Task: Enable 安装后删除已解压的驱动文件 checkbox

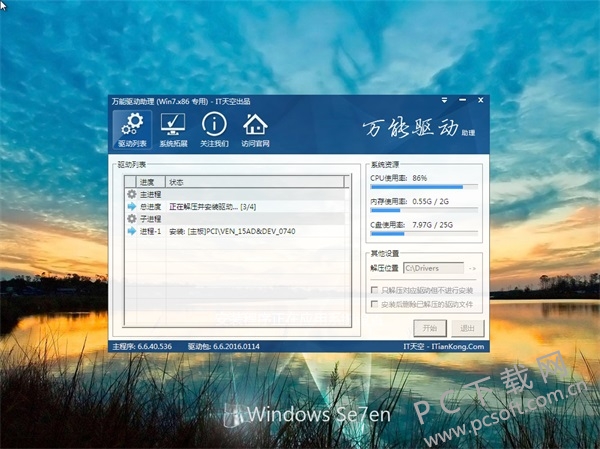Action: tap(374, 304)
